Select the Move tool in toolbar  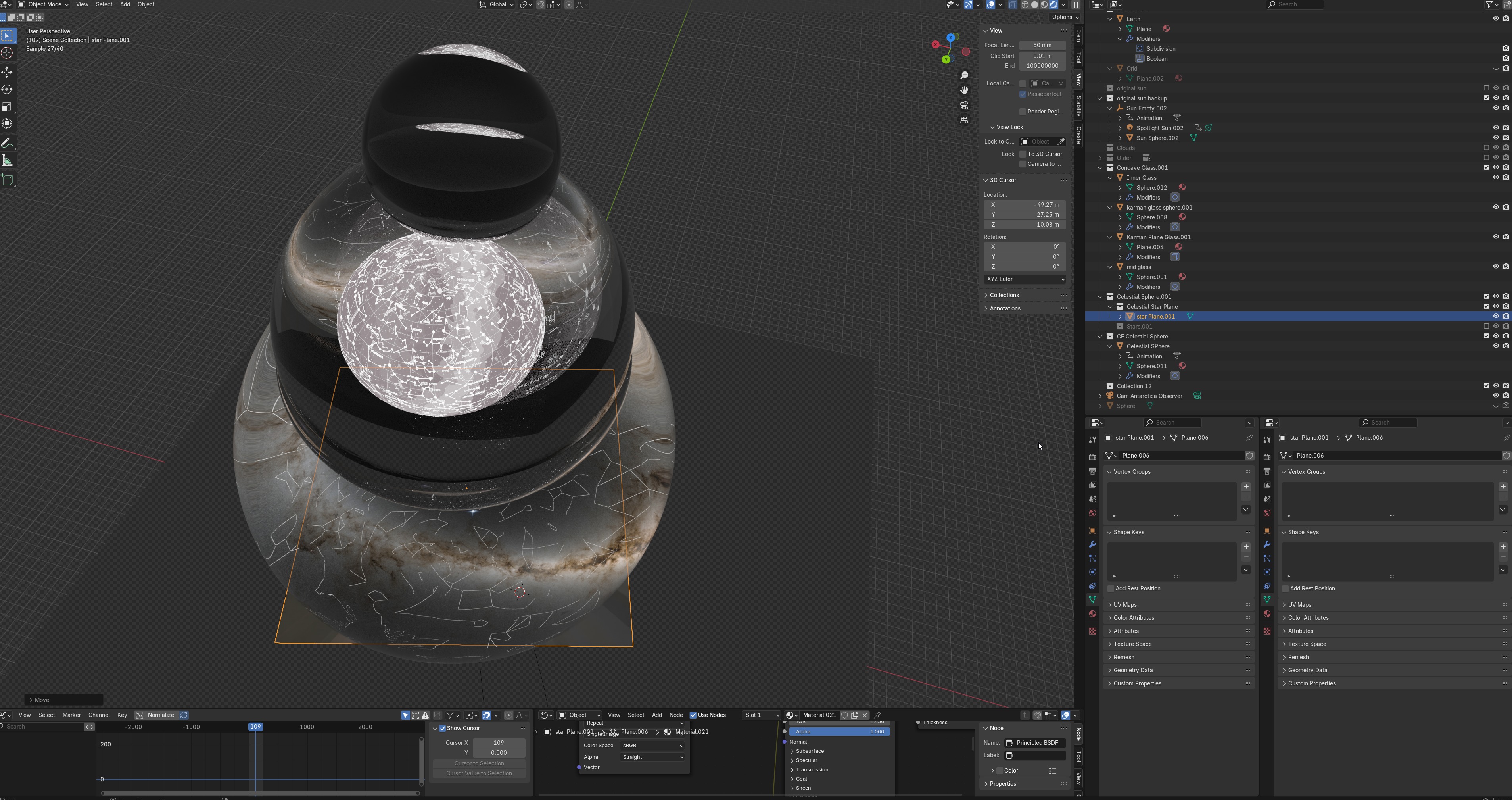7,72
